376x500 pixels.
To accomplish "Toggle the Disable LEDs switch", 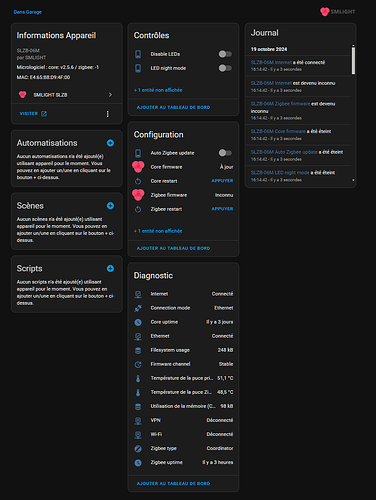I will 225,54.
